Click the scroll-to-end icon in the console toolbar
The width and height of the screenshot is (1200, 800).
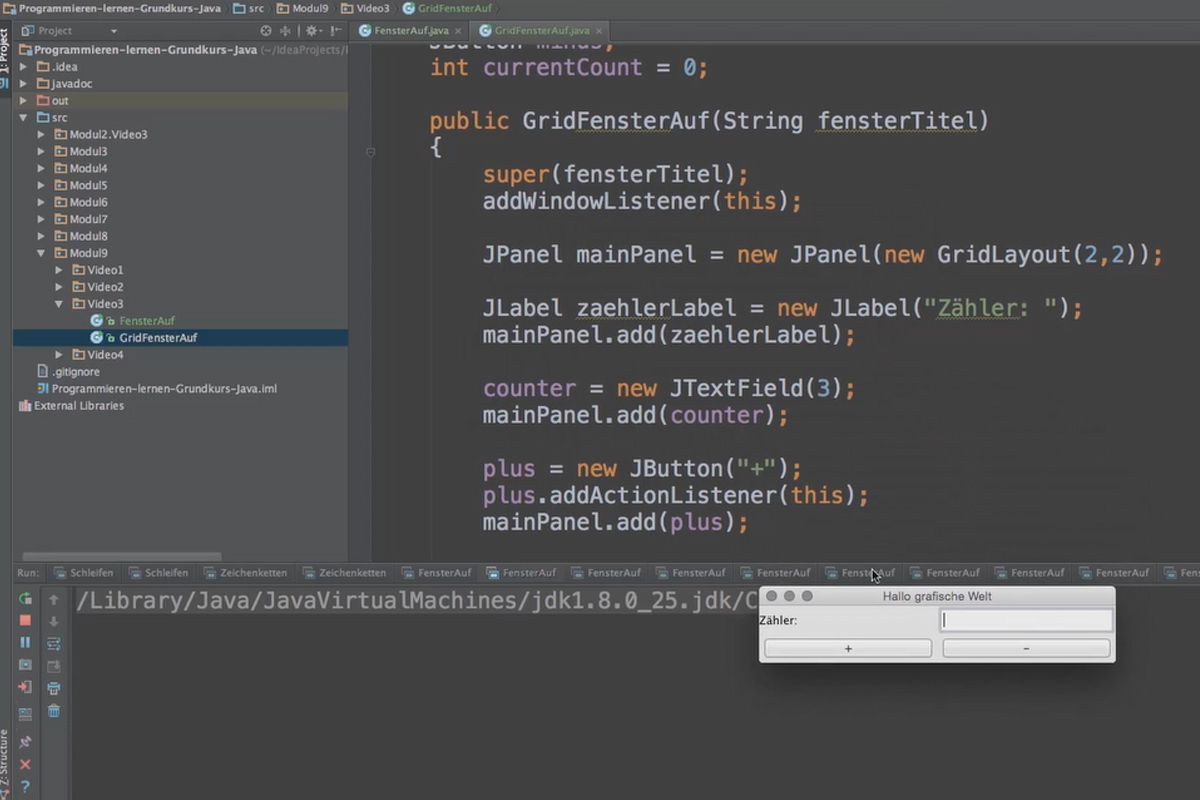tap(54, 665)
